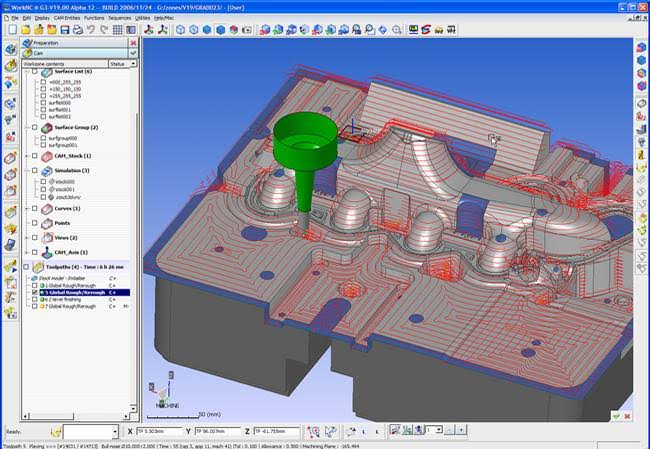Collapse the Simulation (3) node
This screenshot has height=449, width=650.
[x=27, y=170]
